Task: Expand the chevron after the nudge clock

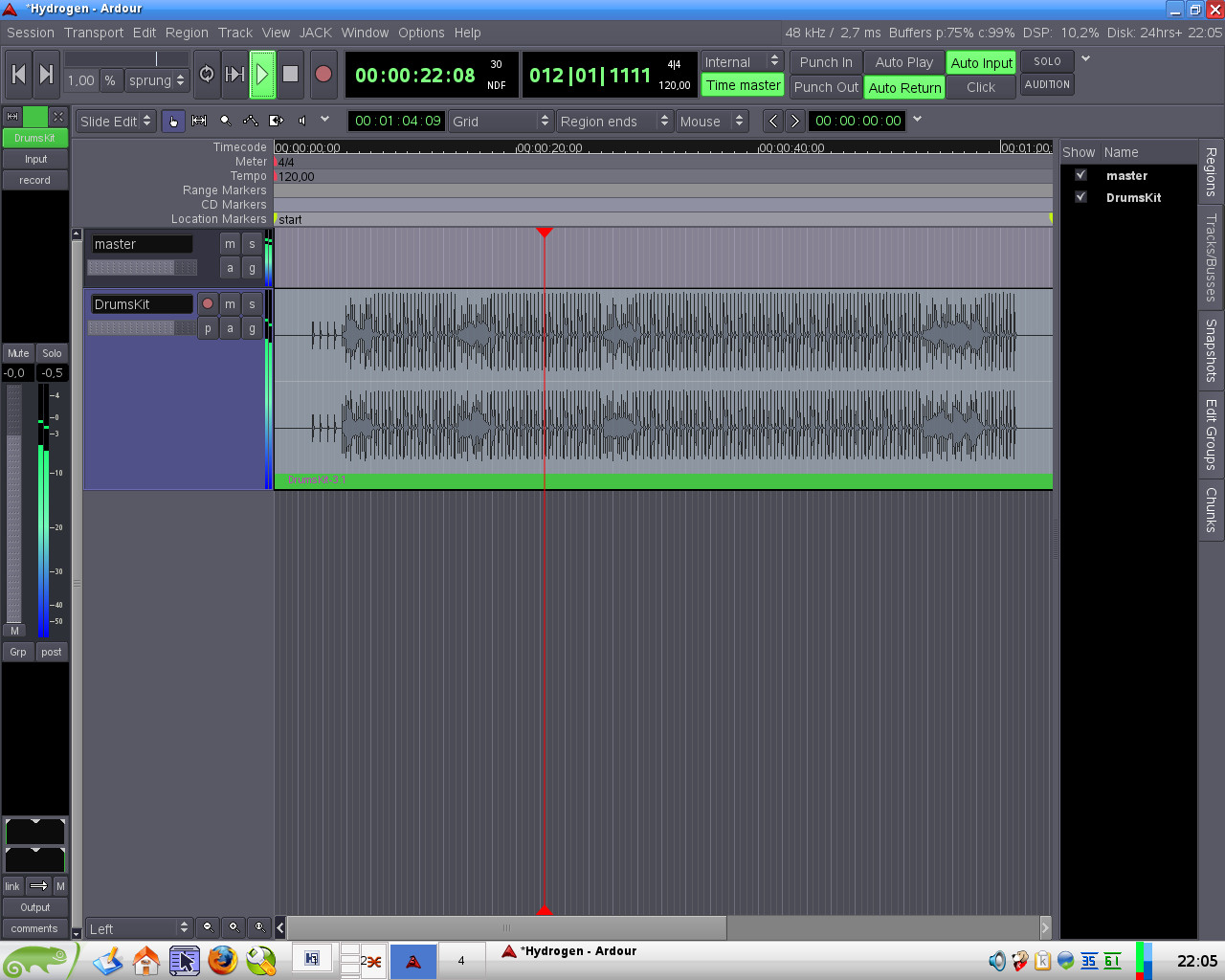Action: click(x=917, y=120)
